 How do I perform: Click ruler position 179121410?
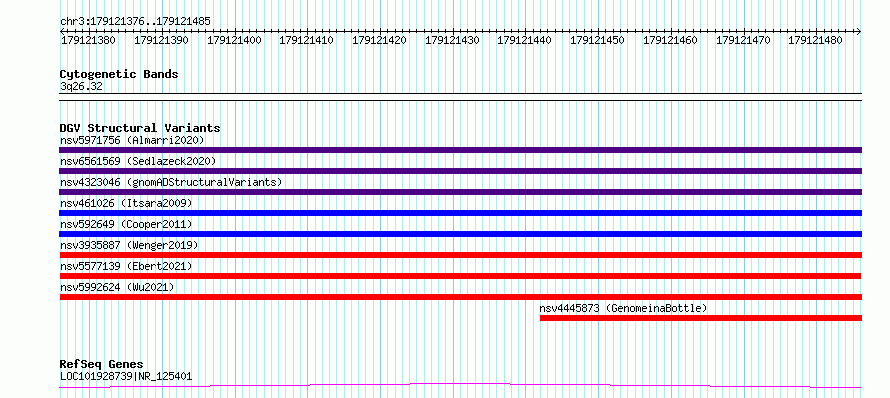pyautogui.click(x=307, y=40)
